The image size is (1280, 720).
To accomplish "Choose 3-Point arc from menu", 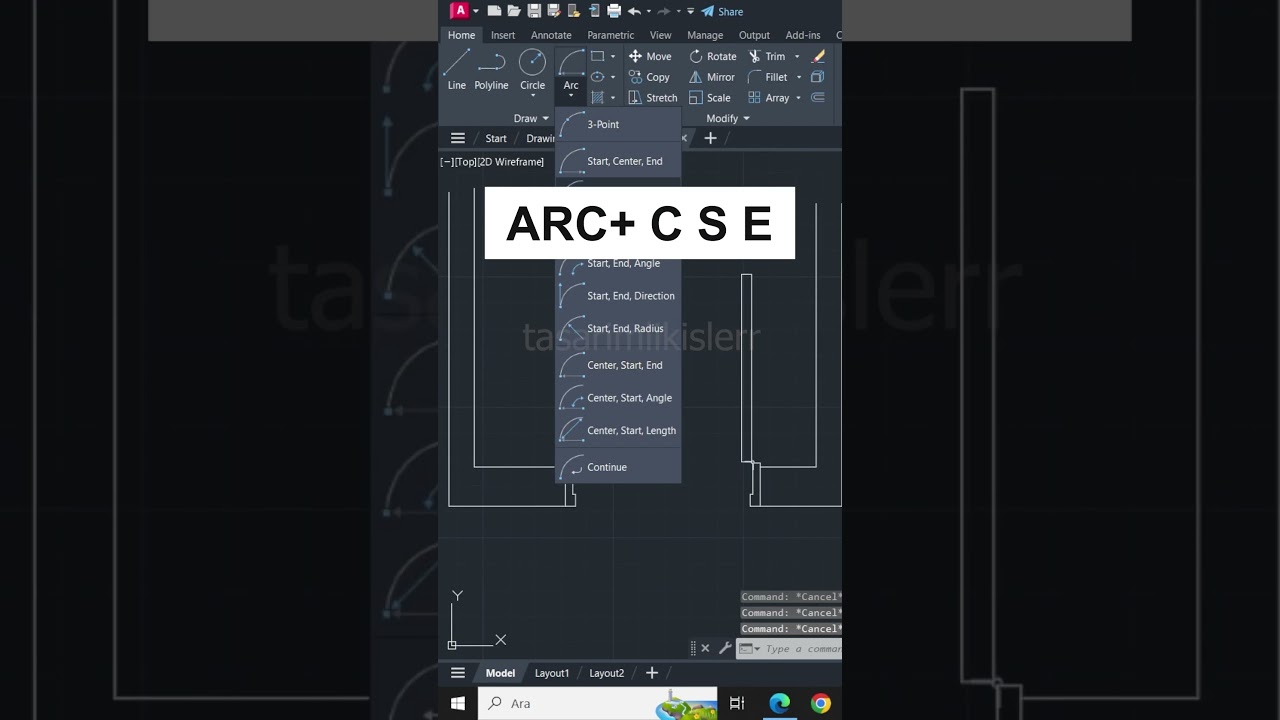I will tap(618, 125).
